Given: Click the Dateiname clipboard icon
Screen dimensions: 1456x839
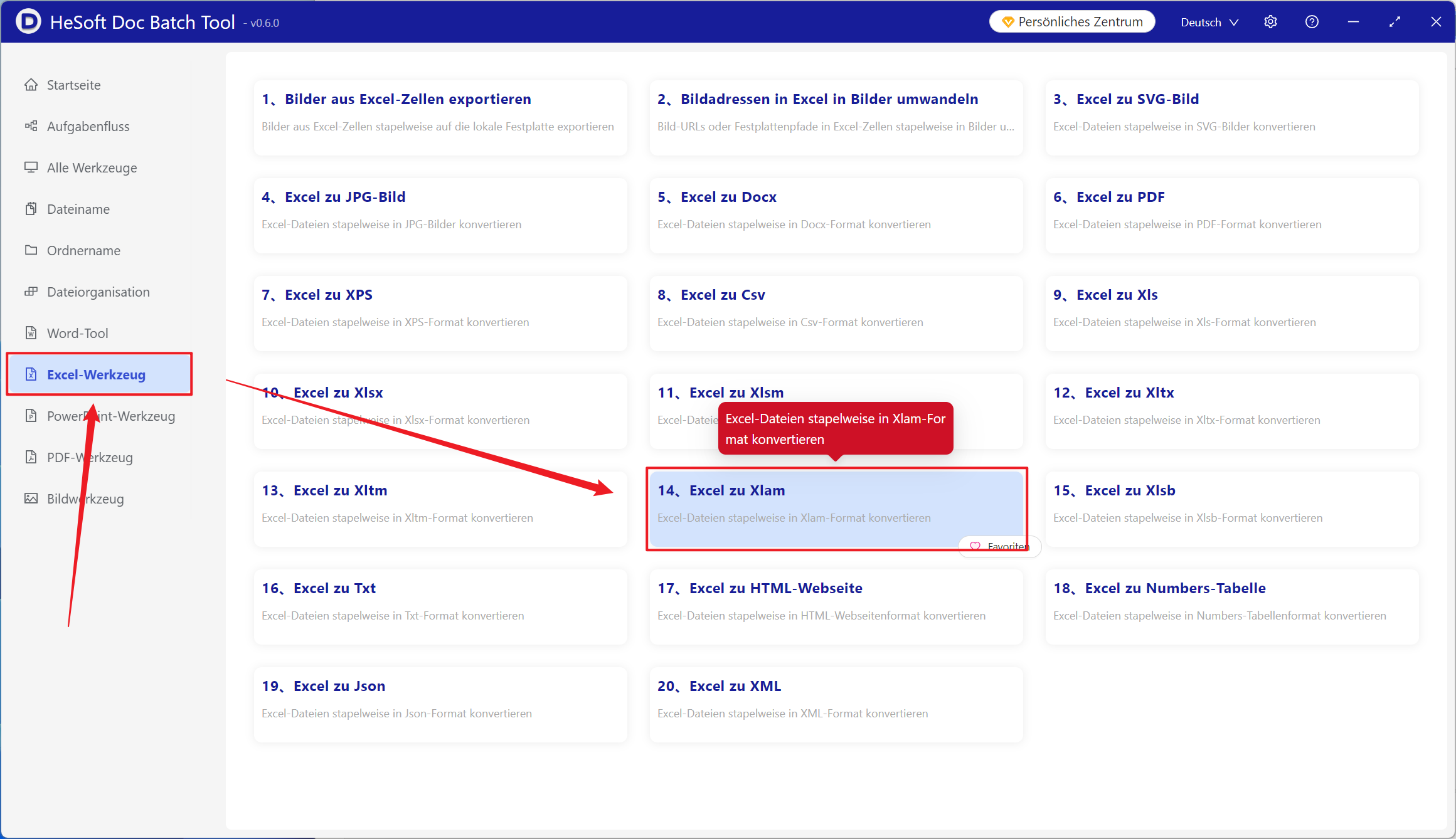Looking at the screenshot, I should point(31,209).
